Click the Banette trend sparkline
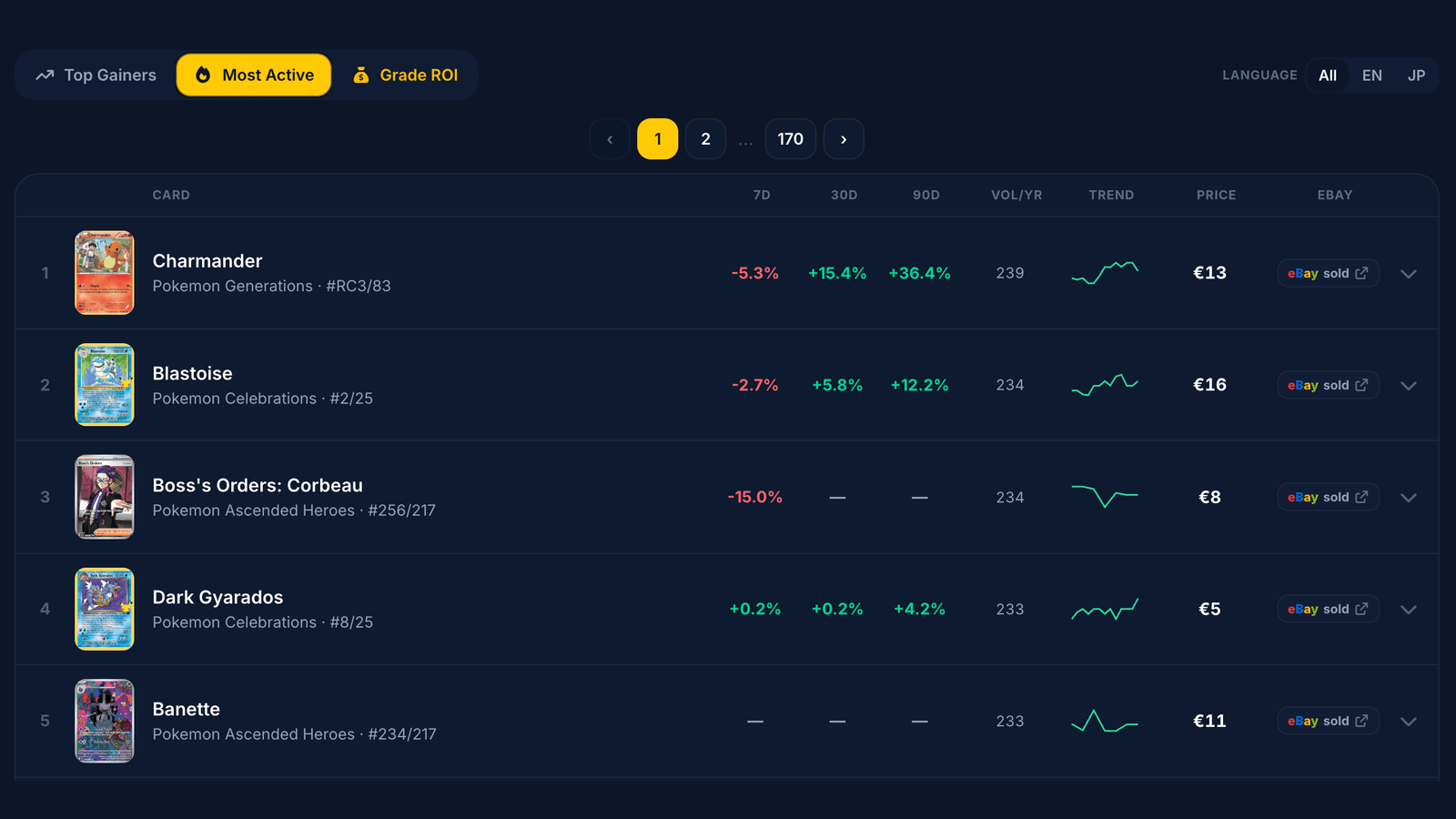 click(x=1105, y=721)
